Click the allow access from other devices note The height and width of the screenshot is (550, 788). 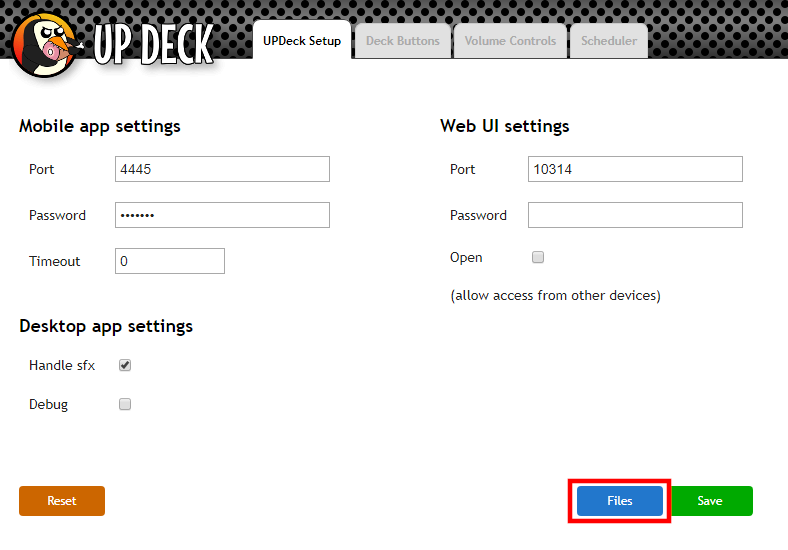(x=555, y=295)
